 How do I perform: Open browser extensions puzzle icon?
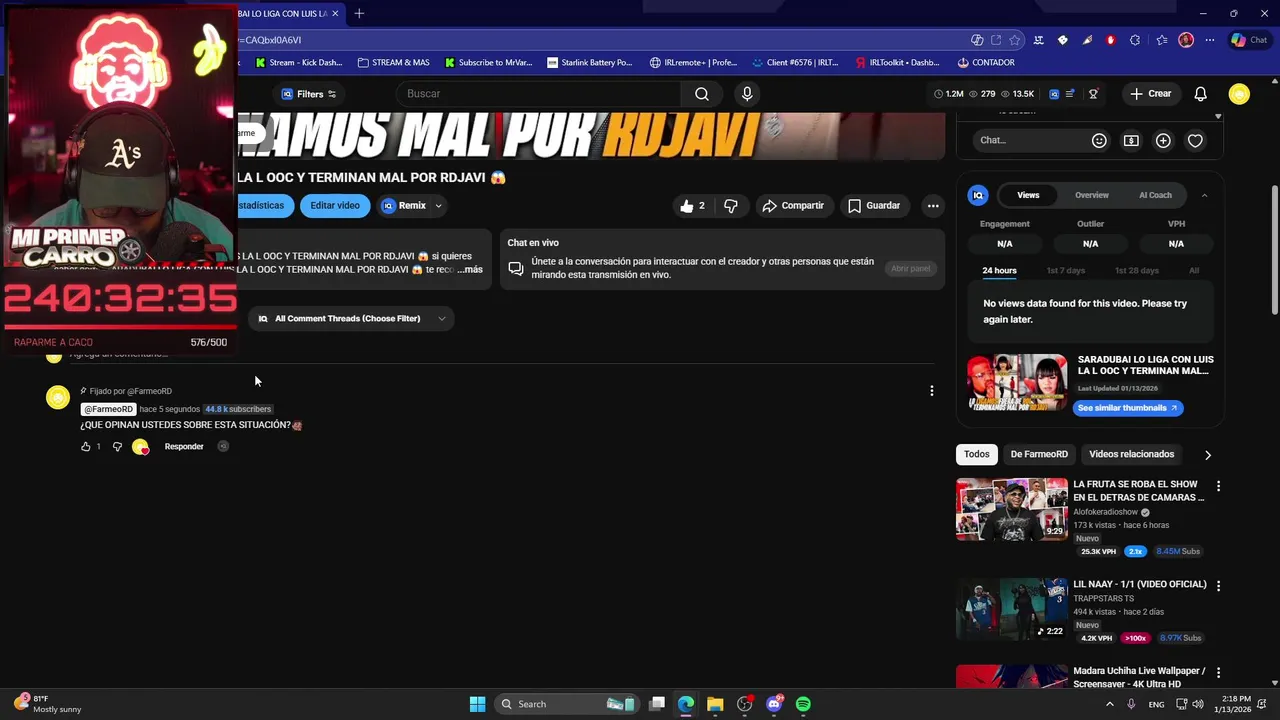[x=1135, y=40]
